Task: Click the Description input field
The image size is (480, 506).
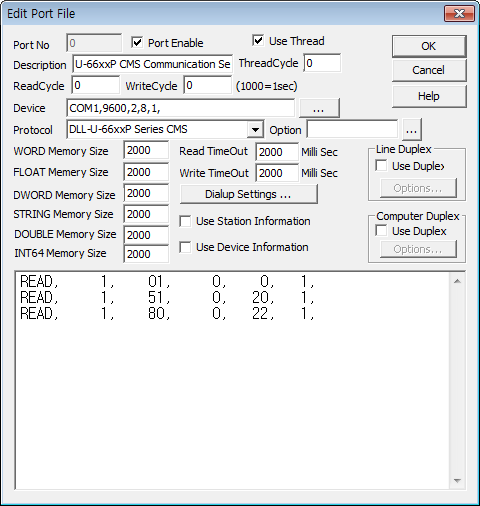Action: [152, 64]
